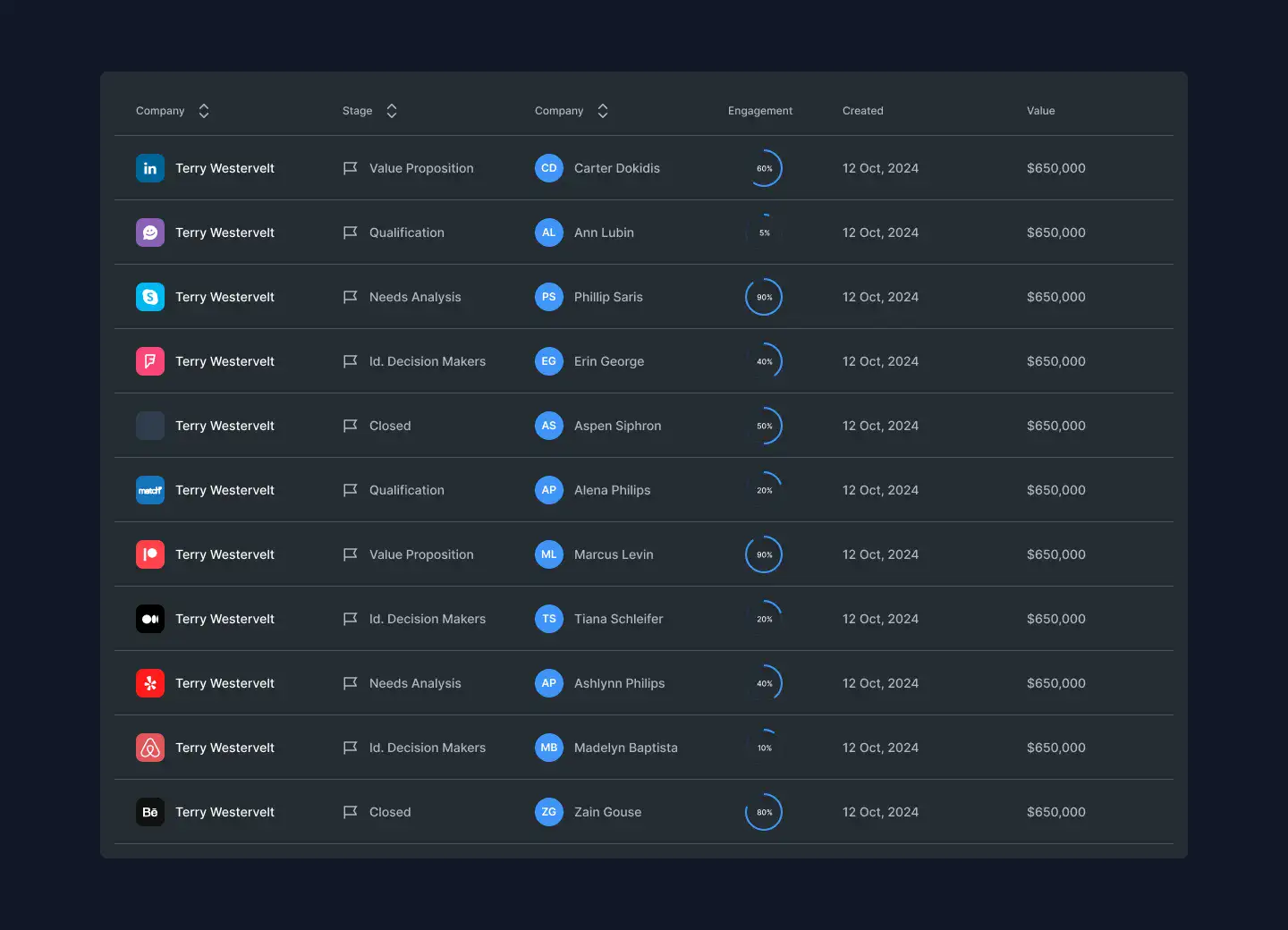Viewport: 1288px width, 930px height.
Task: Click Closed stage in Aspen Siphron row
Action: tap(390, 426)
